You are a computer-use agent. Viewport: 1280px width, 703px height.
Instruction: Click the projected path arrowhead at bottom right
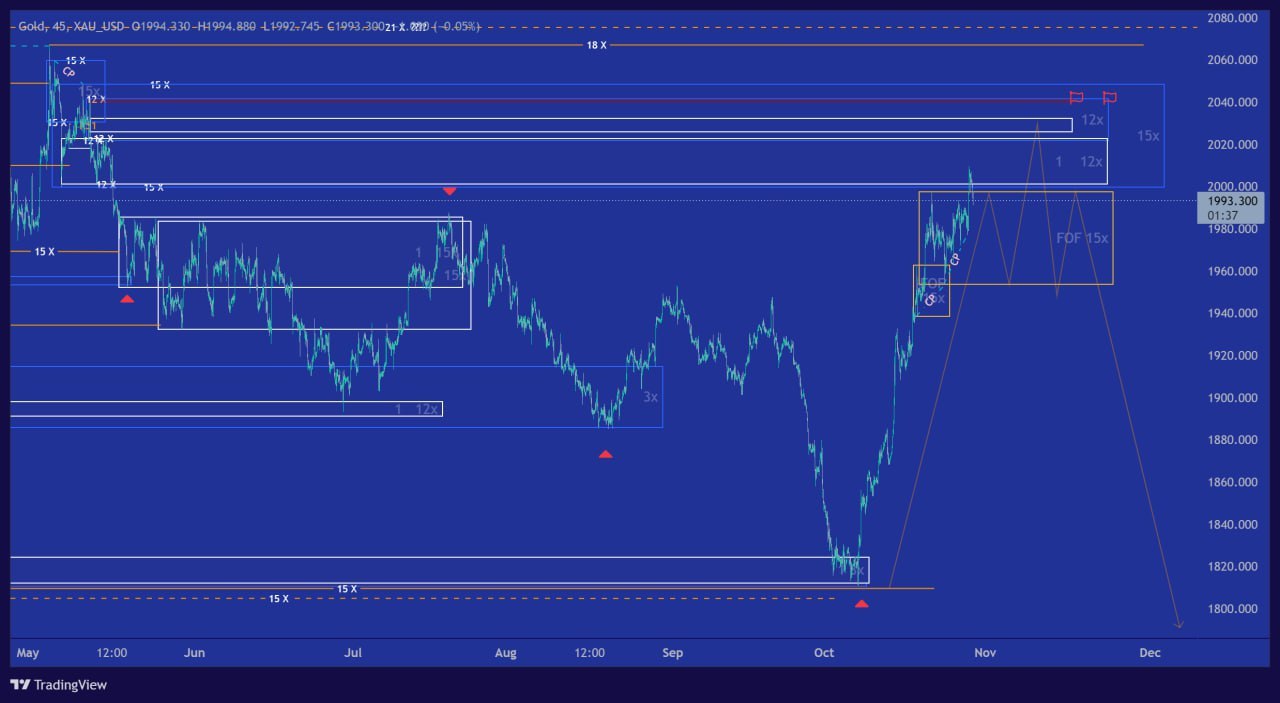coord(1179,625)
